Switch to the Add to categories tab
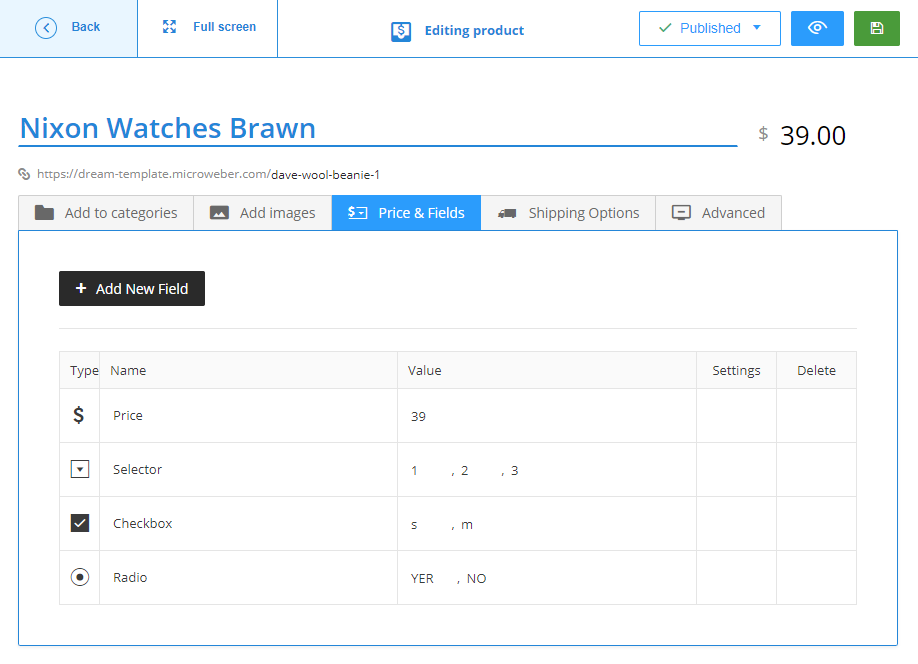Image resolution: width=918 pixels, height=664 pixels. click(106, 213)
